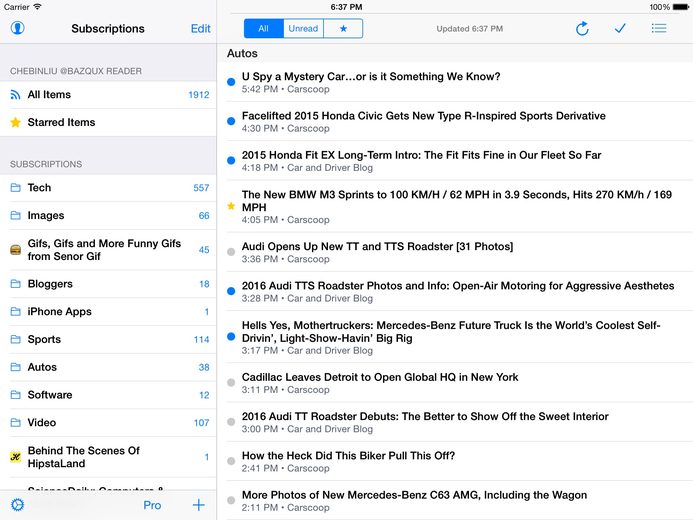
Task: Open the Autos folder
Action: click(109, 367)
